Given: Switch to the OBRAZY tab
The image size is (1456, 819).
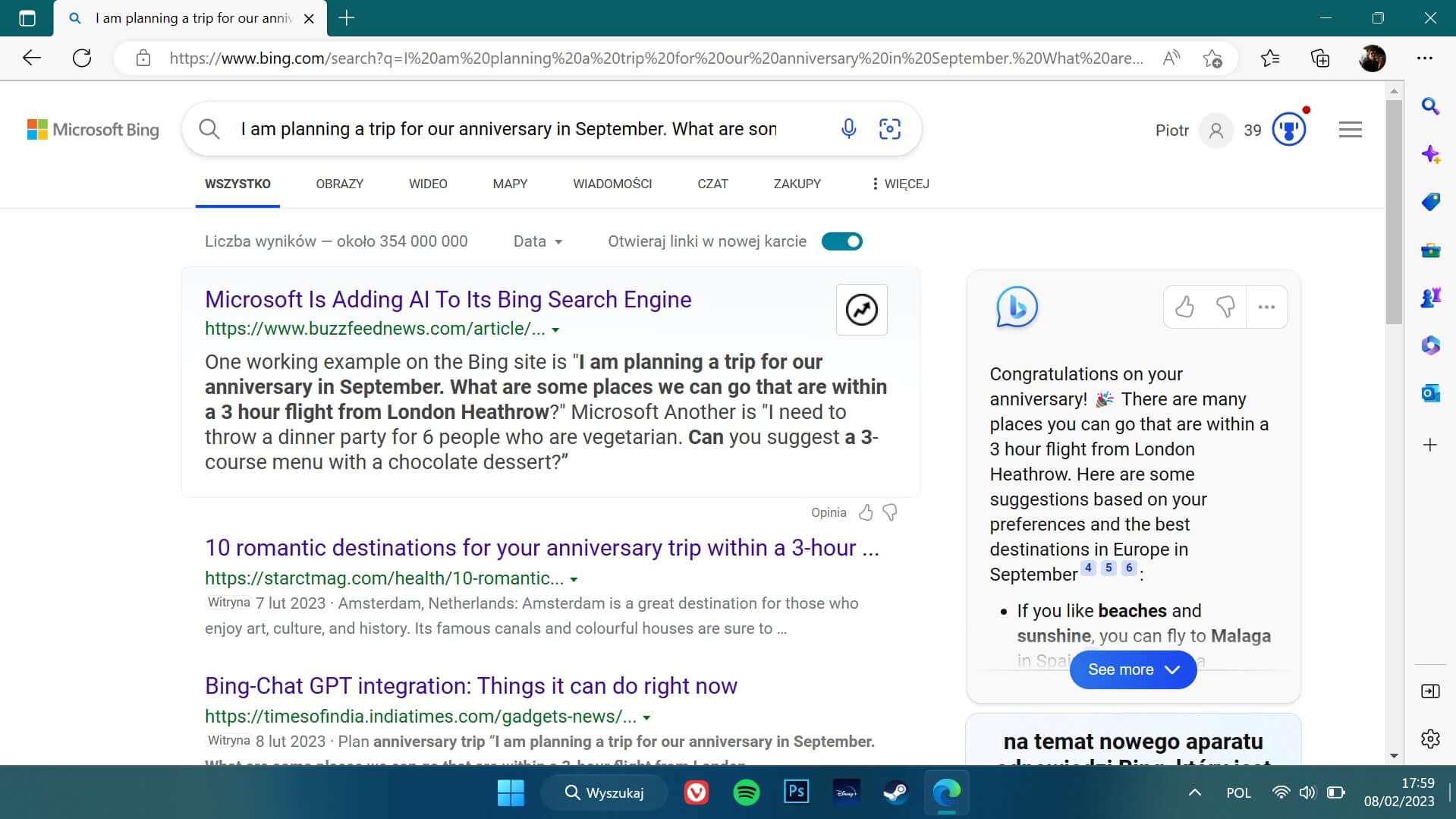Looking at the screenshot, I should (x=339, y=184).
